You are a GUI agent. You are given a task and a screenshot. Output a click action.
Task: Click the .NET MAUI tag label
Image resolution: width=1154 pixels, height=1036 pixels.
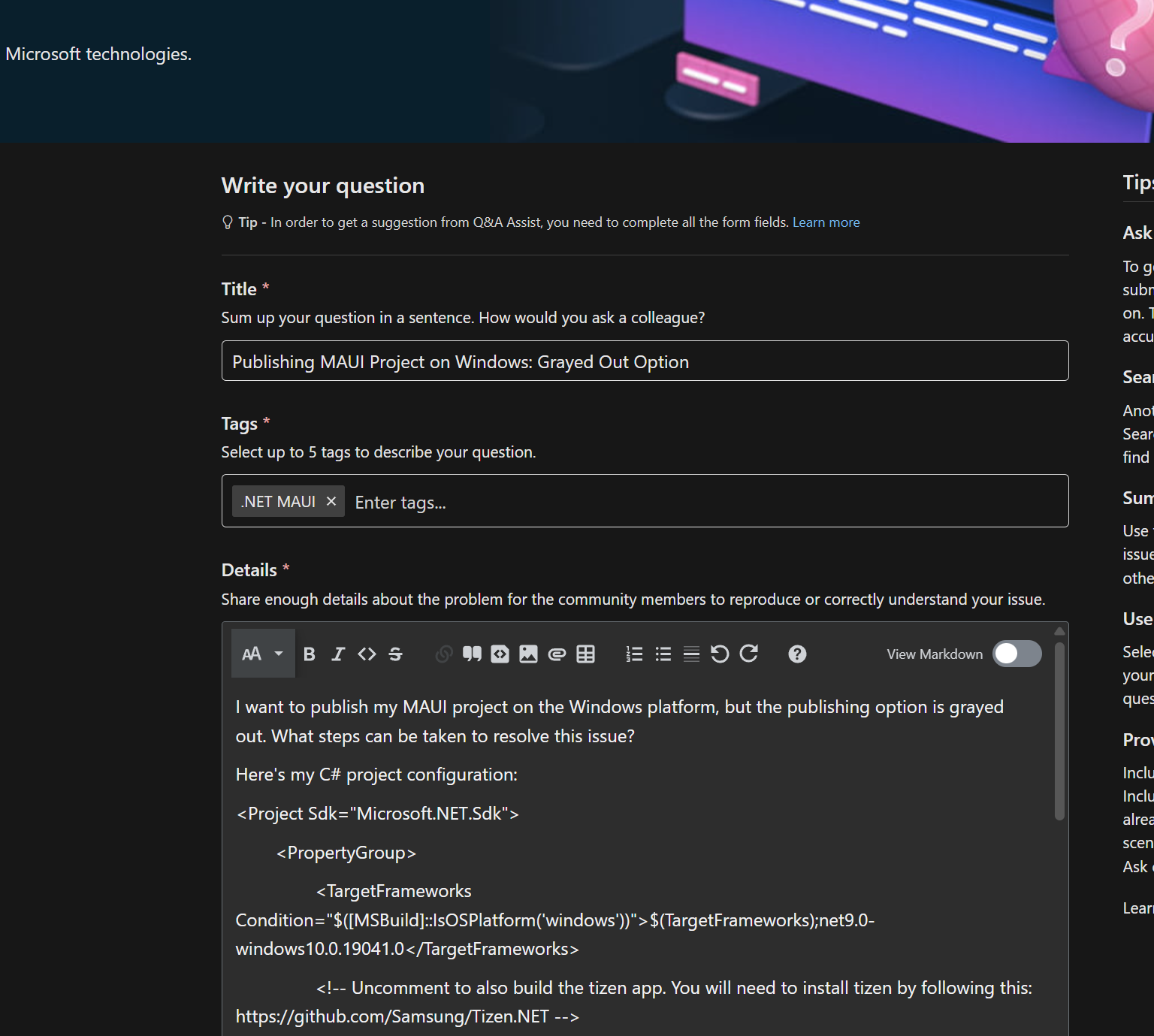278,501
